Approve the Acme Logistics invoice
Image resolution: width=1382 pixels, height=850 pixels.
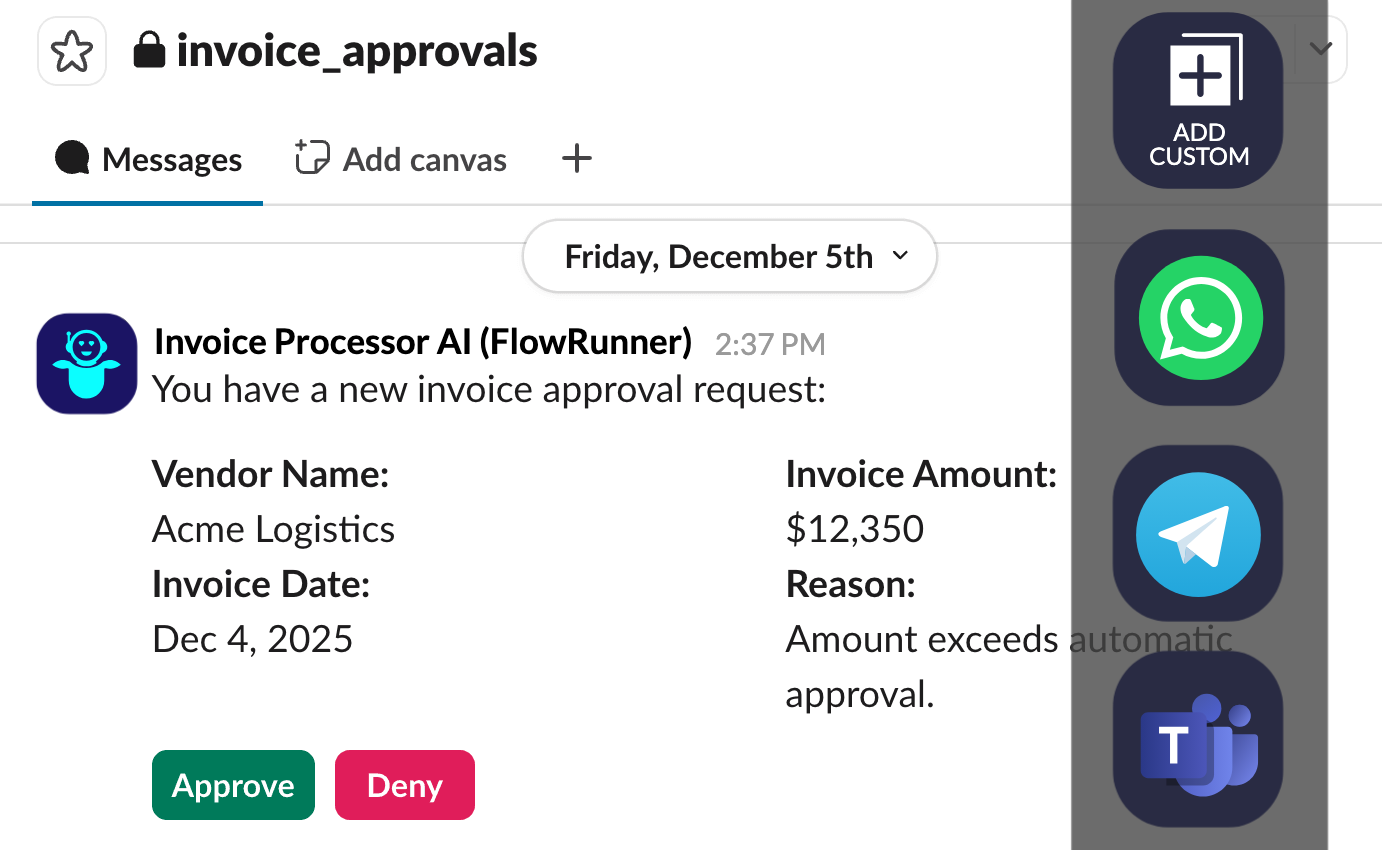point(233,785)
